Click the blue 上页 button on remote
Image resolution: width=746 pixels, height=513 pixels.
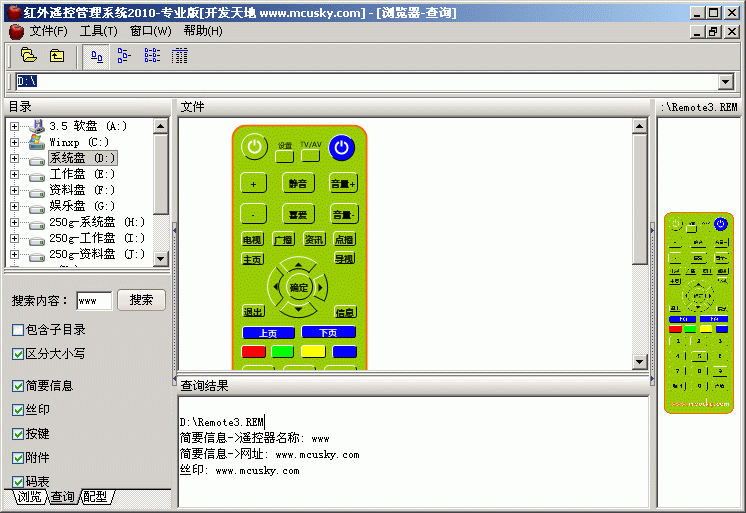[268, 332]
